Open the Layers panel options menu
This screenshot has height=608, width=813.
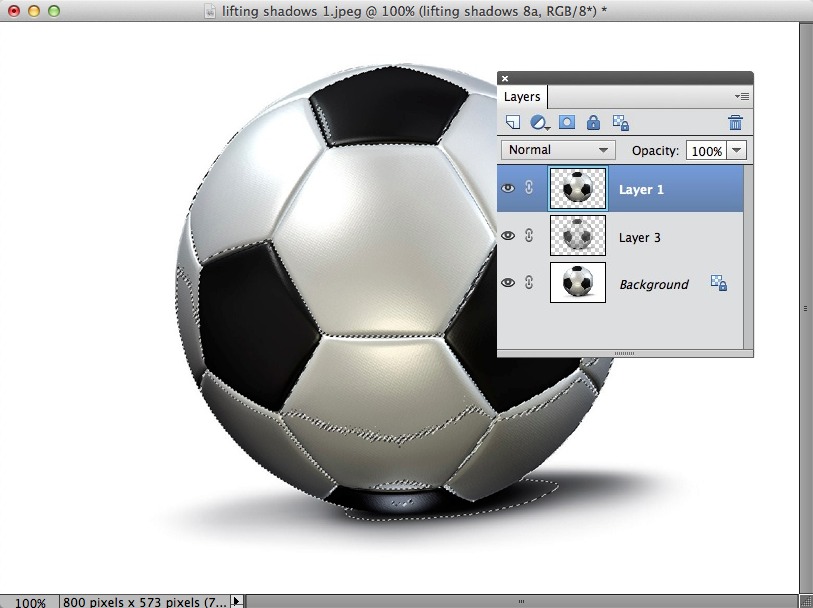pyautogui.click(x=741, y=97)
